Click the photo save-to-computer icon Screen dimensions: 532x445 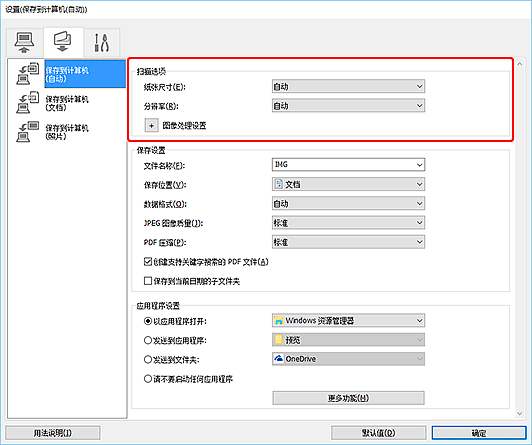(27, 131)
